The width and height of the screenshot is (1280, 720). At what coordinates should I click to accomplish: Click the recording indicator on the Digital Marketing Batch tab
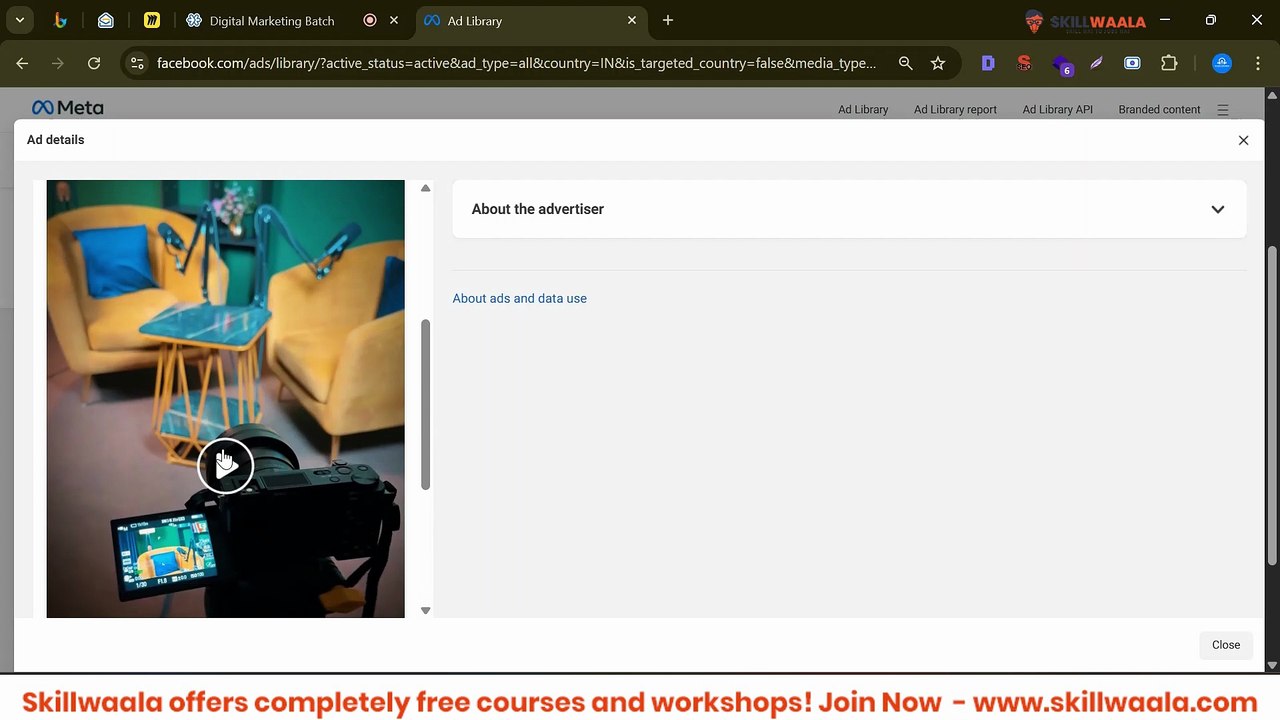(370, 20)
